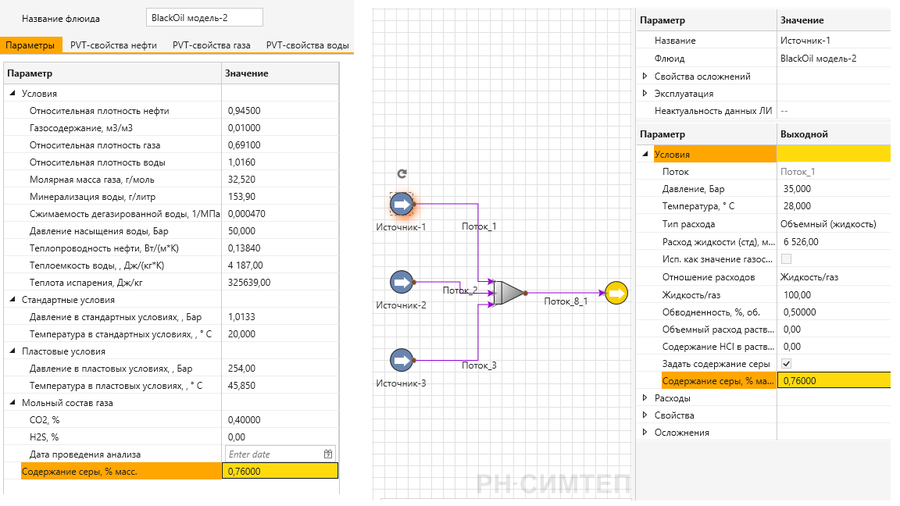Switch to the Параметры tab
Image resolution: width=900 pixels, height=506 pixels.
tap(30, 45)
